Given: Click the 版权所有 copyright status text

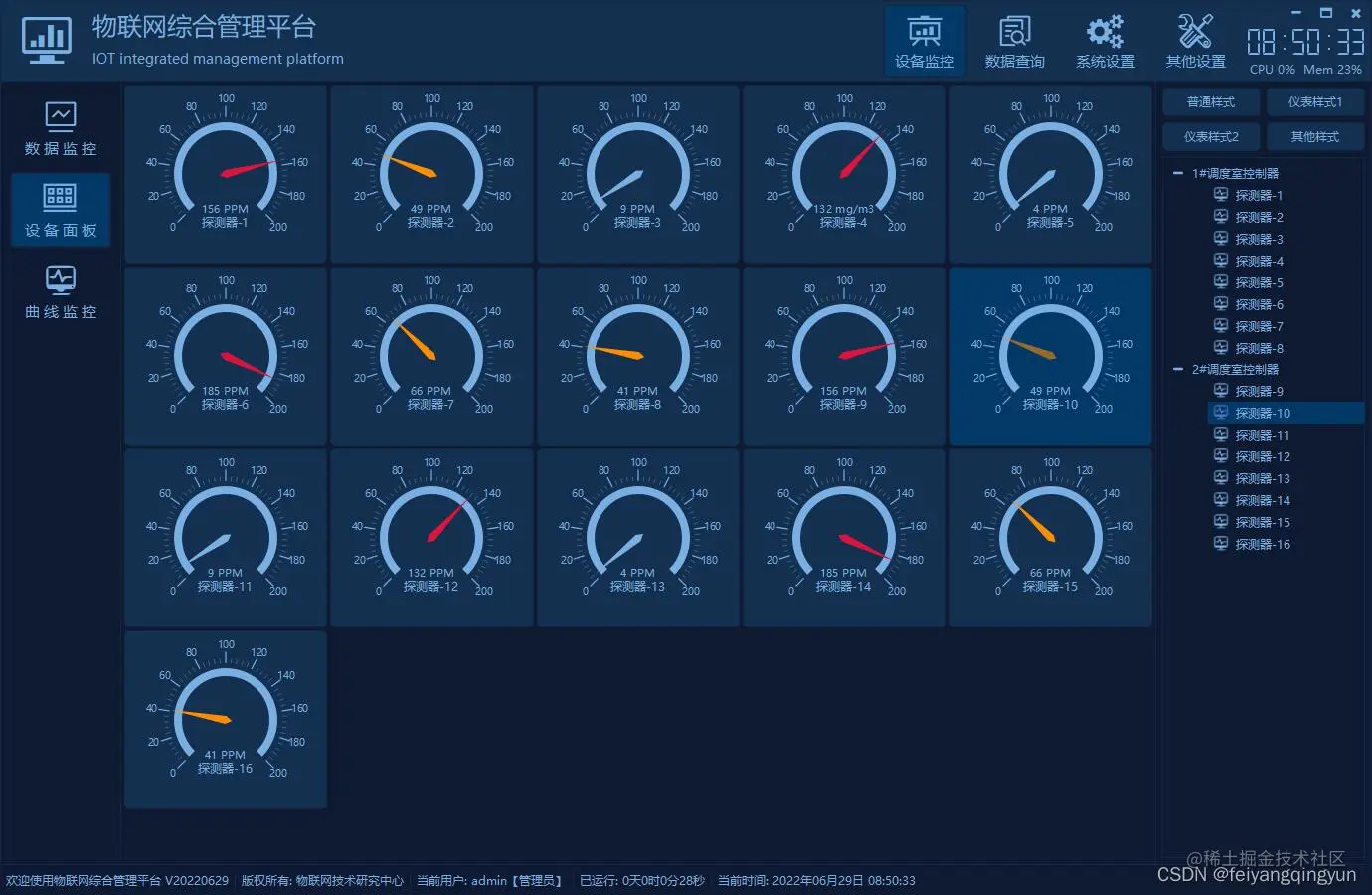Looking at the screenshot, I should (x=322, y=881).
